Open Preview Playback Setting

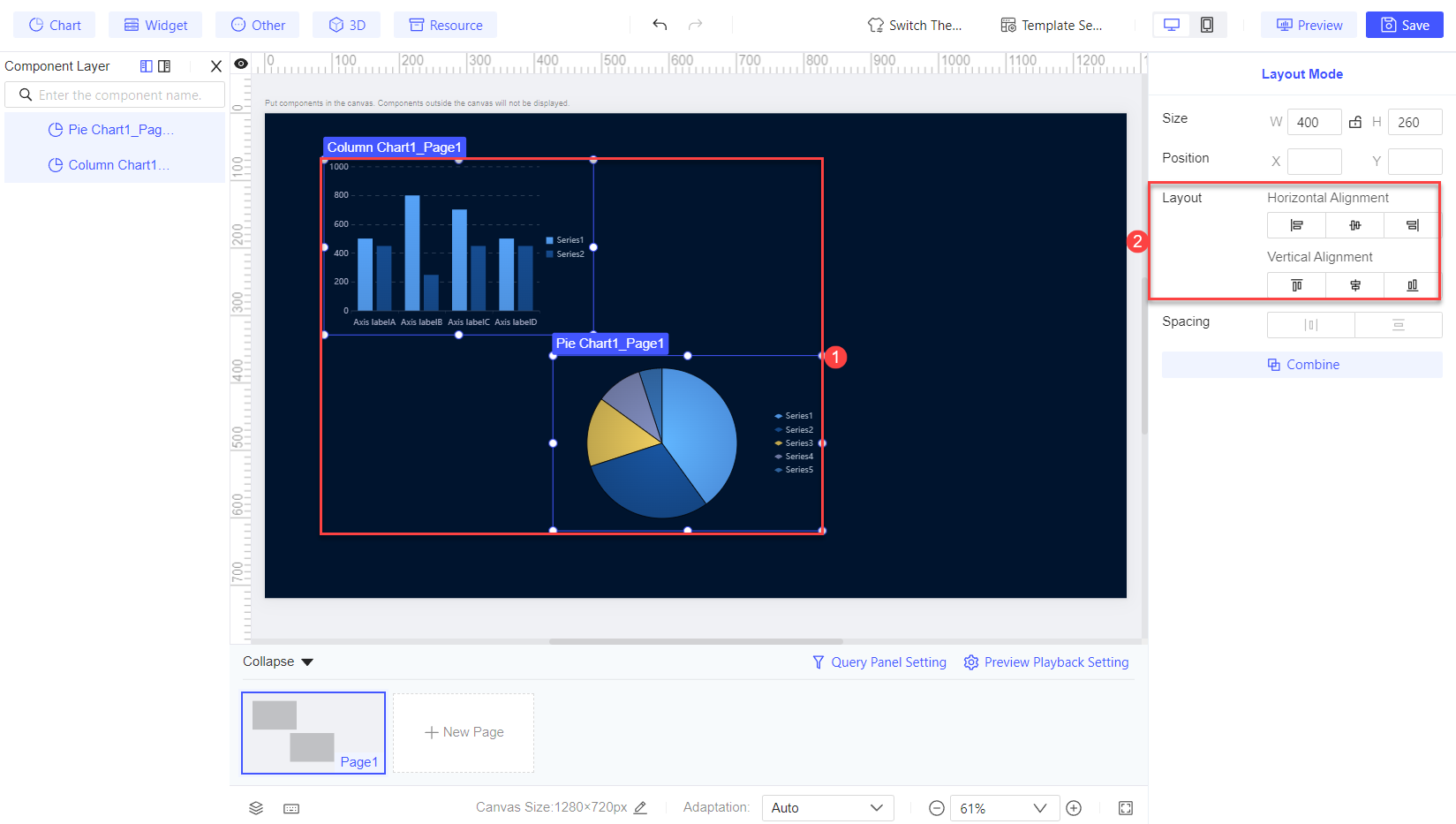coord(1046,662)
